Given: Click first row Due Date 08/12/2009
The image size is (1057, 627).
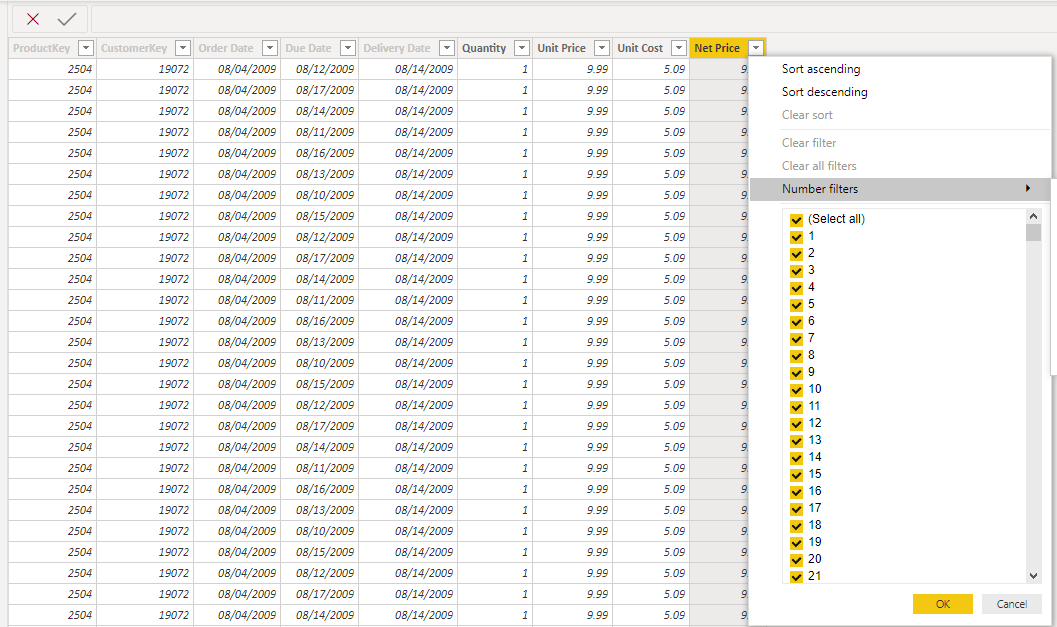Looking at the screenshot, I should coord(320,69).
